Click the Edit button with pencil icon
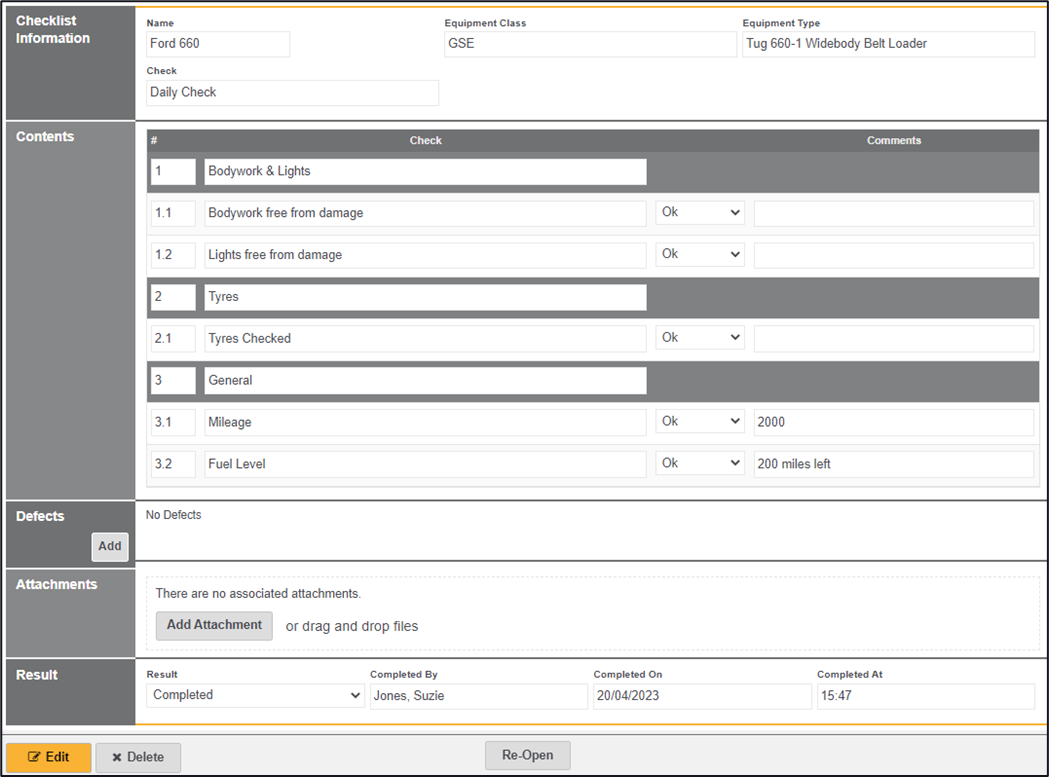The height and width of the screenshot is (777, 1049). pos(49,757)
